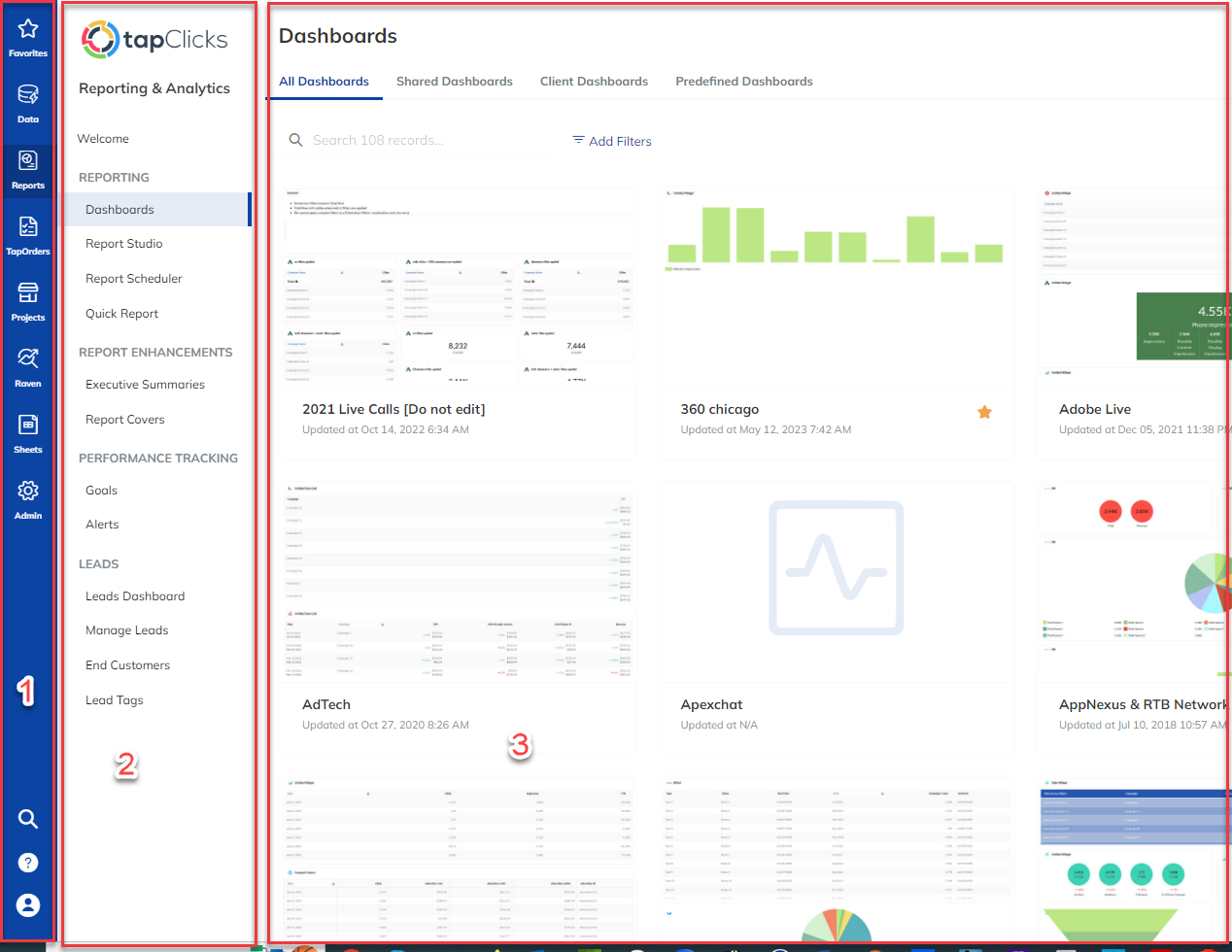Navigate to Manage Leads
1232x952 pixels.
pyautogui.click(x=126, y=629)
